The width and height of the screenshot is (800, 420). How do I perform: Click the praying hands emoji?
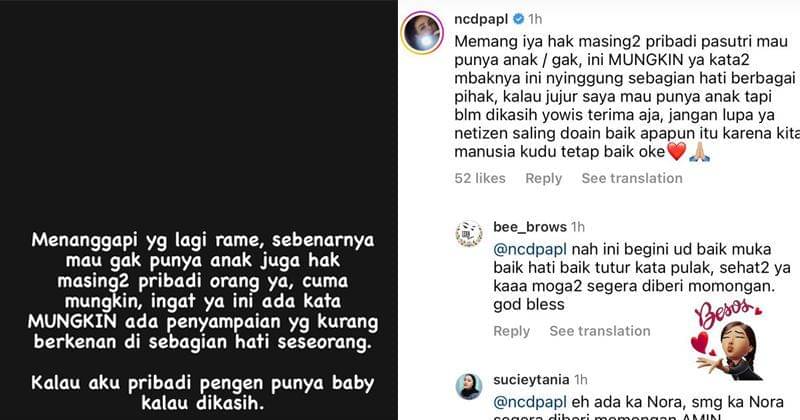[699, 152]
